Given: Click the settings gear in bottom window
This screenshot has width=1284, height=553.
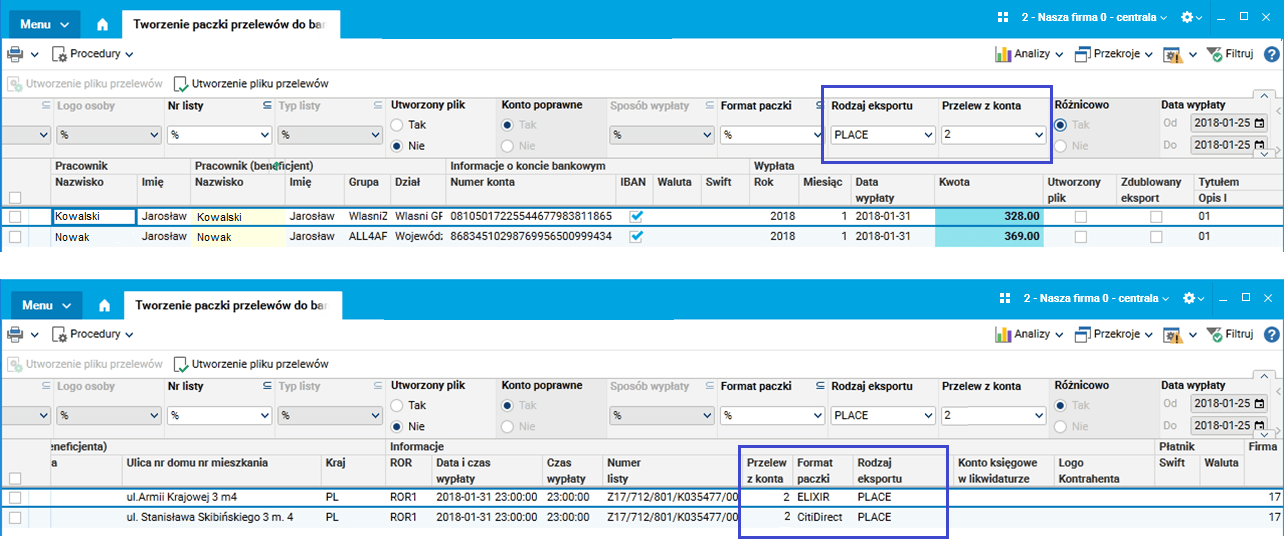Looking at the screenshot, I should point(1188,298).
